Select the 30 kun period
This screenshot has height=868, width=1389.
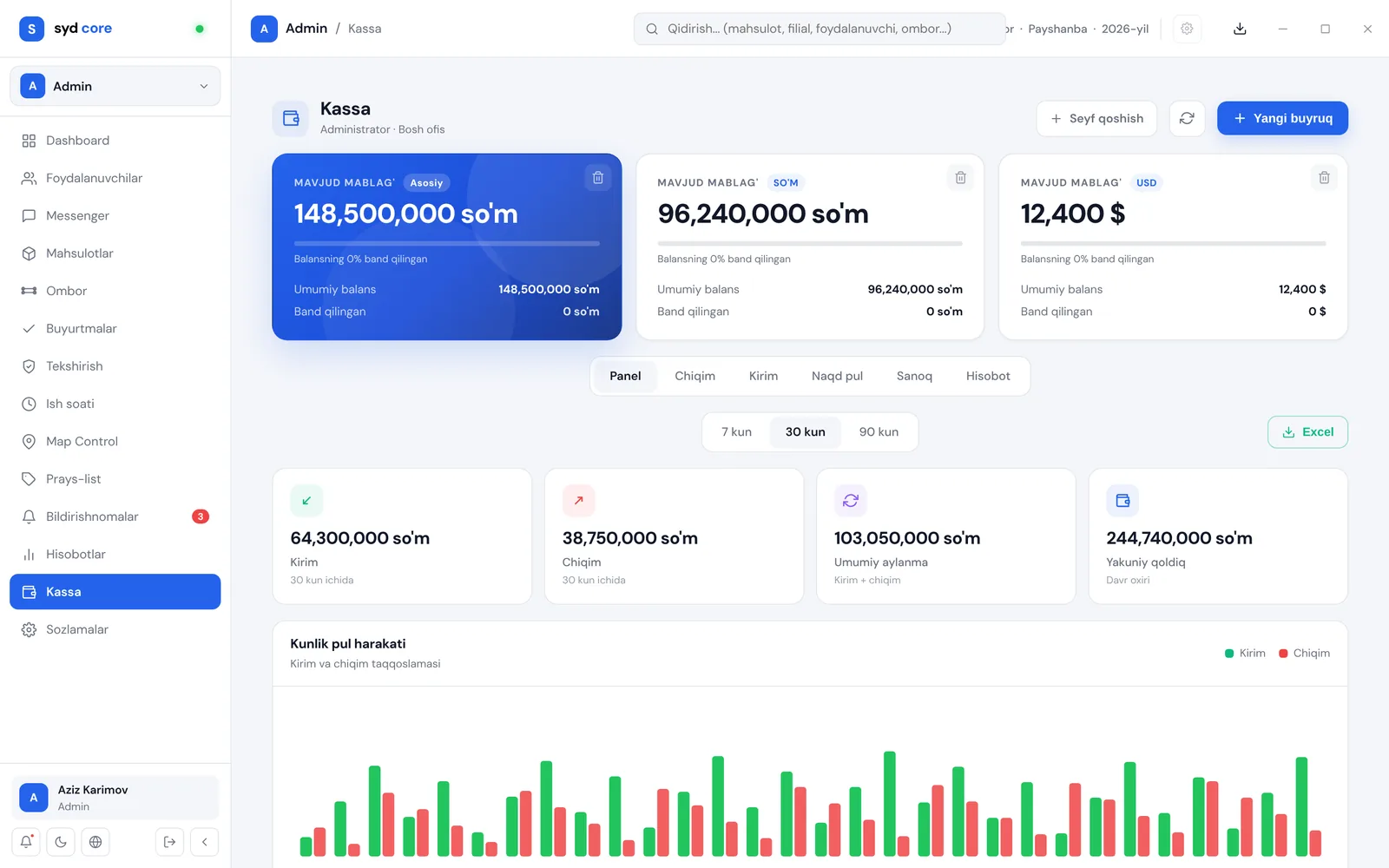pos(806,432)
